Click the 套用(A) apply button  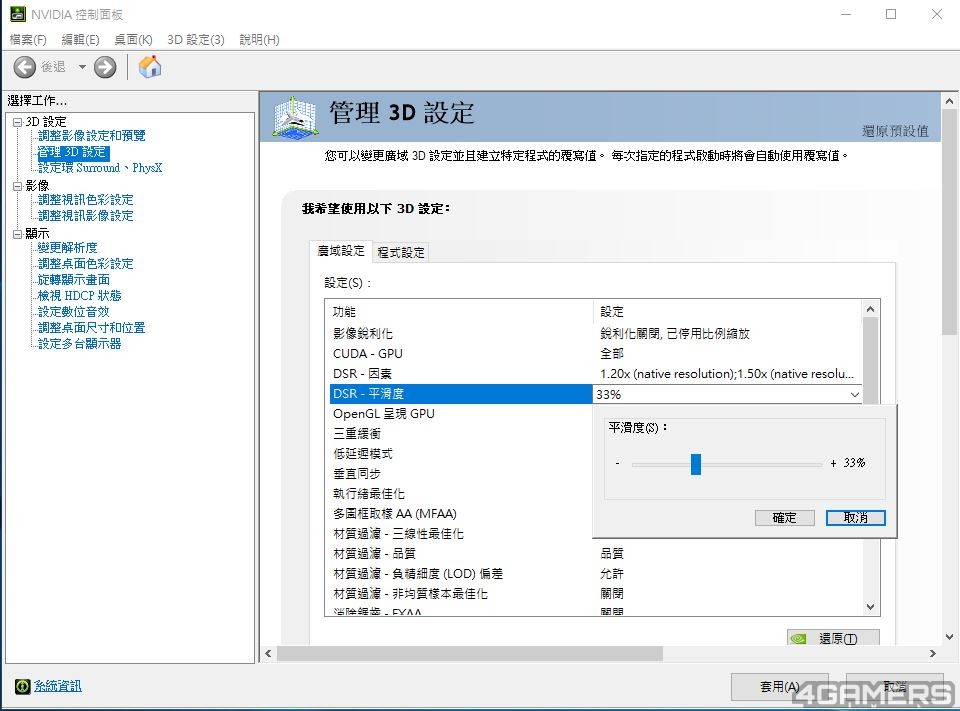pos(779,687)
